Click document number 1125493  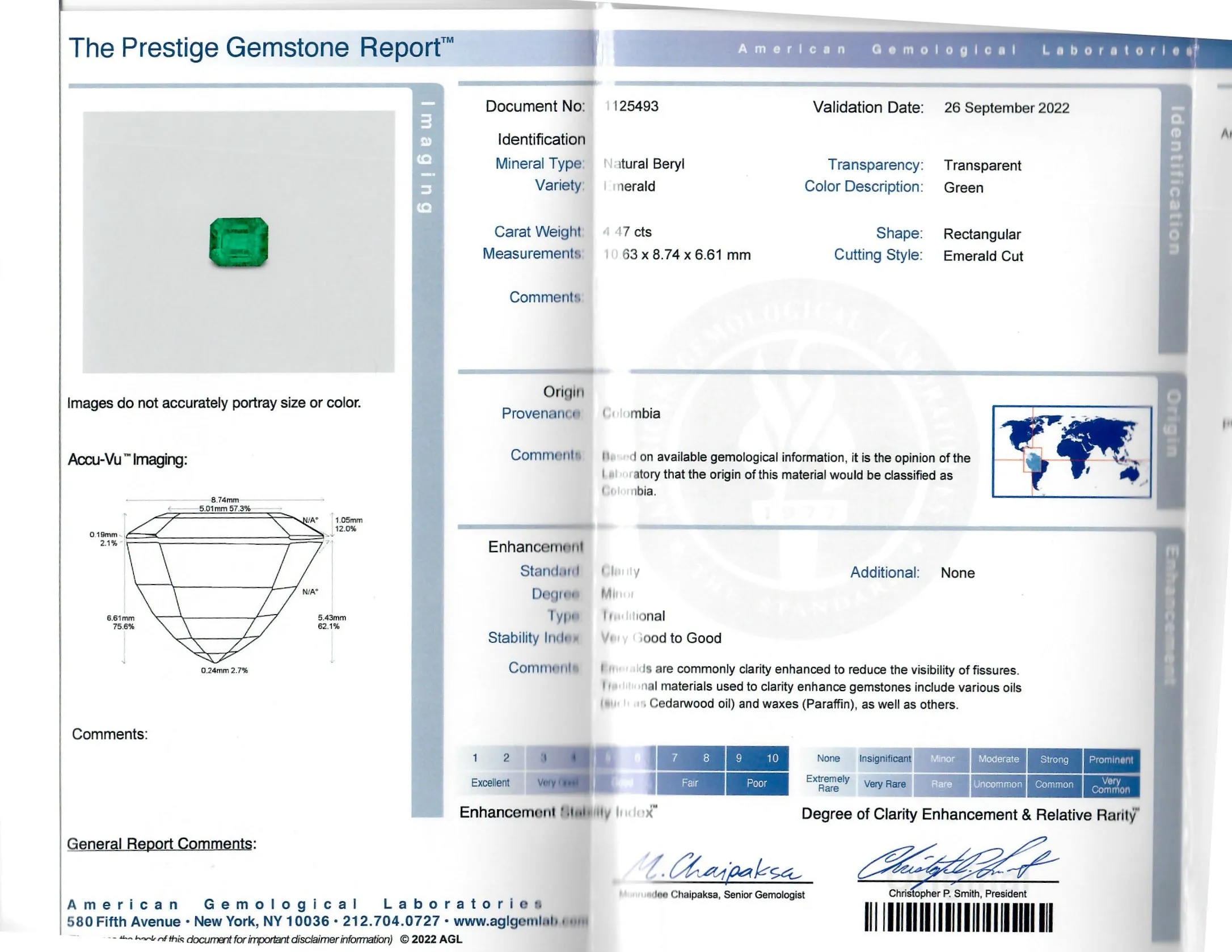[x=631, y=106]
